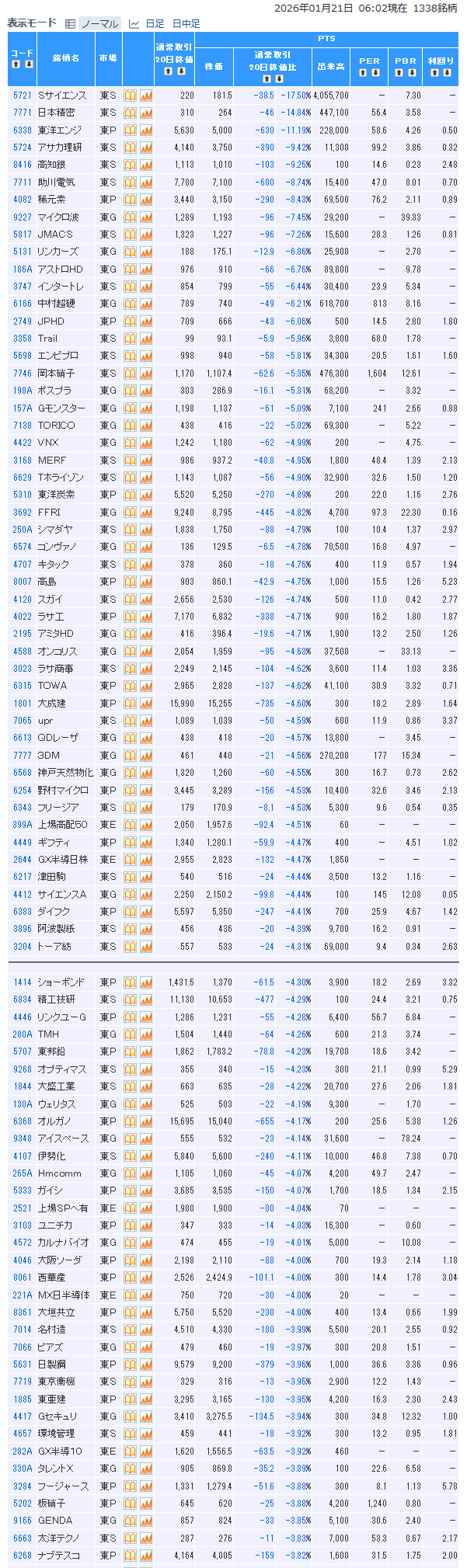Screen dimensions: 467x1568
Task: Open stock code 186A アストロHD link
Action: pos(23,269)
